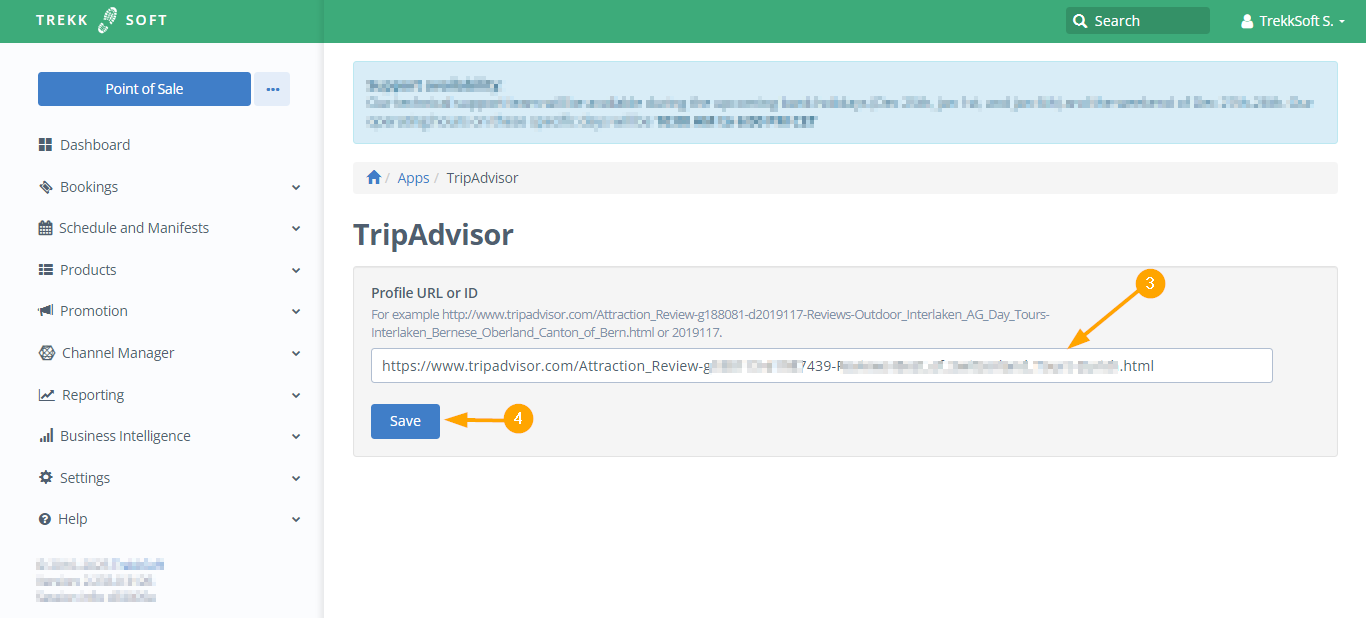The height and width of the screenshot is (618, 1366).
Task: Click the Reporting line chart icon
Action: pos(46,395)
